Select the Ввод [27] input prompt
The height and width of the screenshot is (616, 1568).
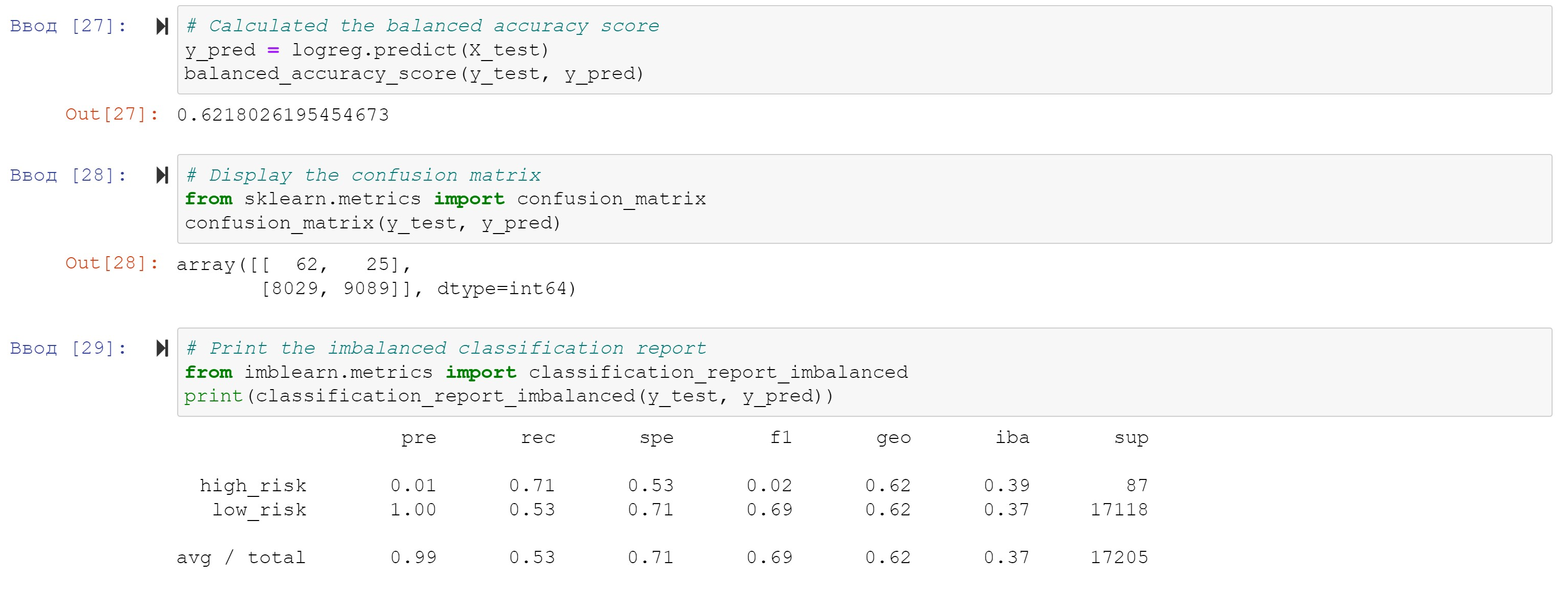point(68,26)
